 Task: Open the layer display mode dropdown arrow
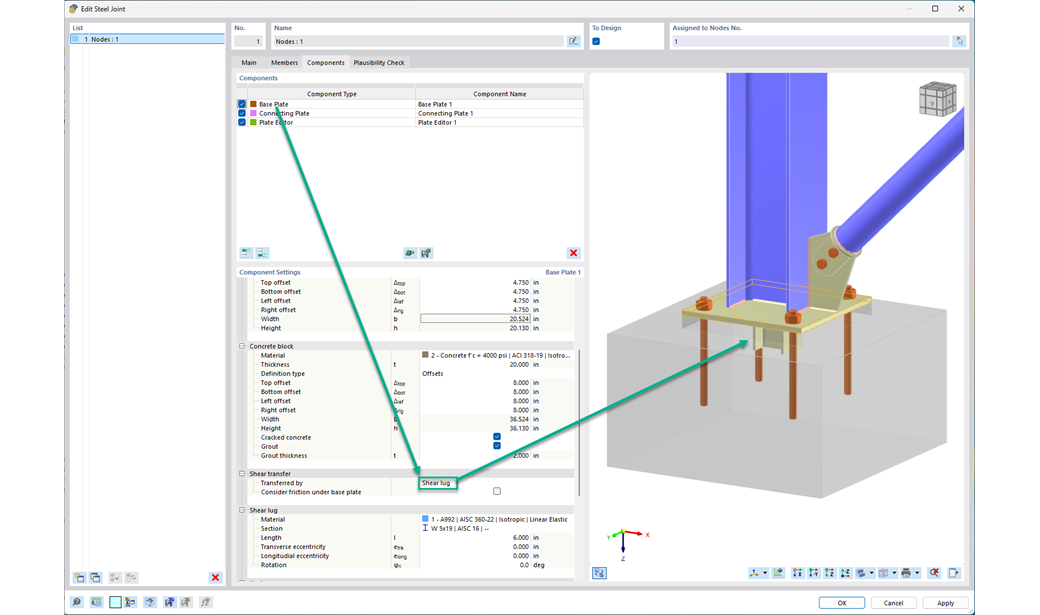coord(872,573)
